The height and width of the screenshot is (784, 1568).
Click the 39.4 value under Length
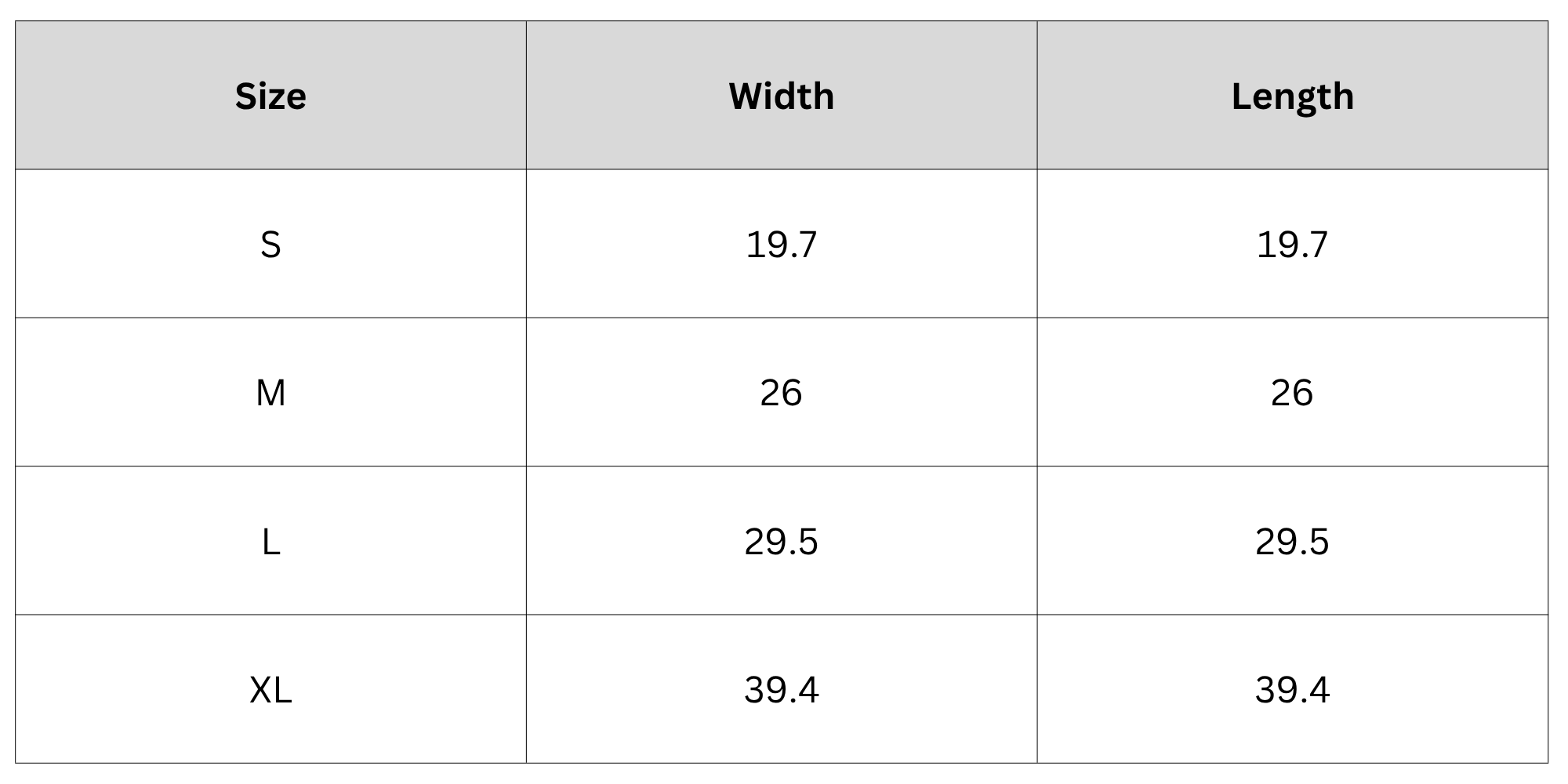coord(1292,690)
